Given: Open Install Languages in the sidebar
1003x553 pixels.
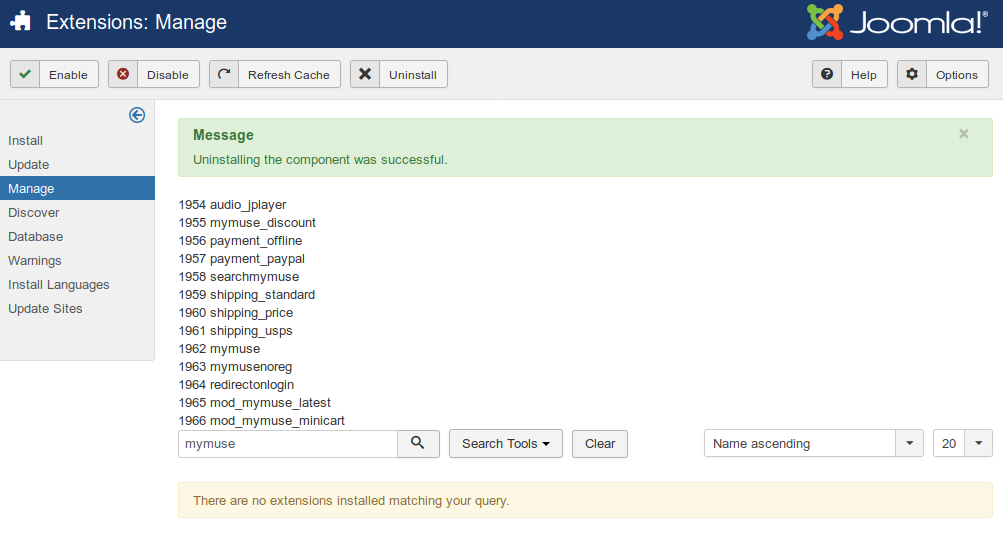Looking at the screenshot, I should pos(59,284).
